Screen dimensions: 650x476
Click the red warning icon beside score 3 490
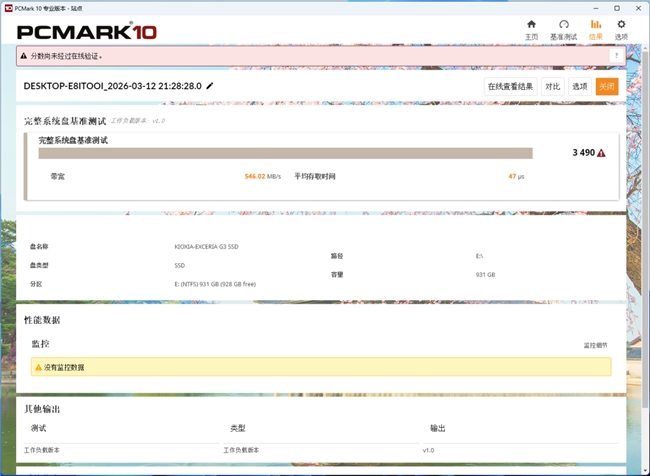tap(601, 153)
